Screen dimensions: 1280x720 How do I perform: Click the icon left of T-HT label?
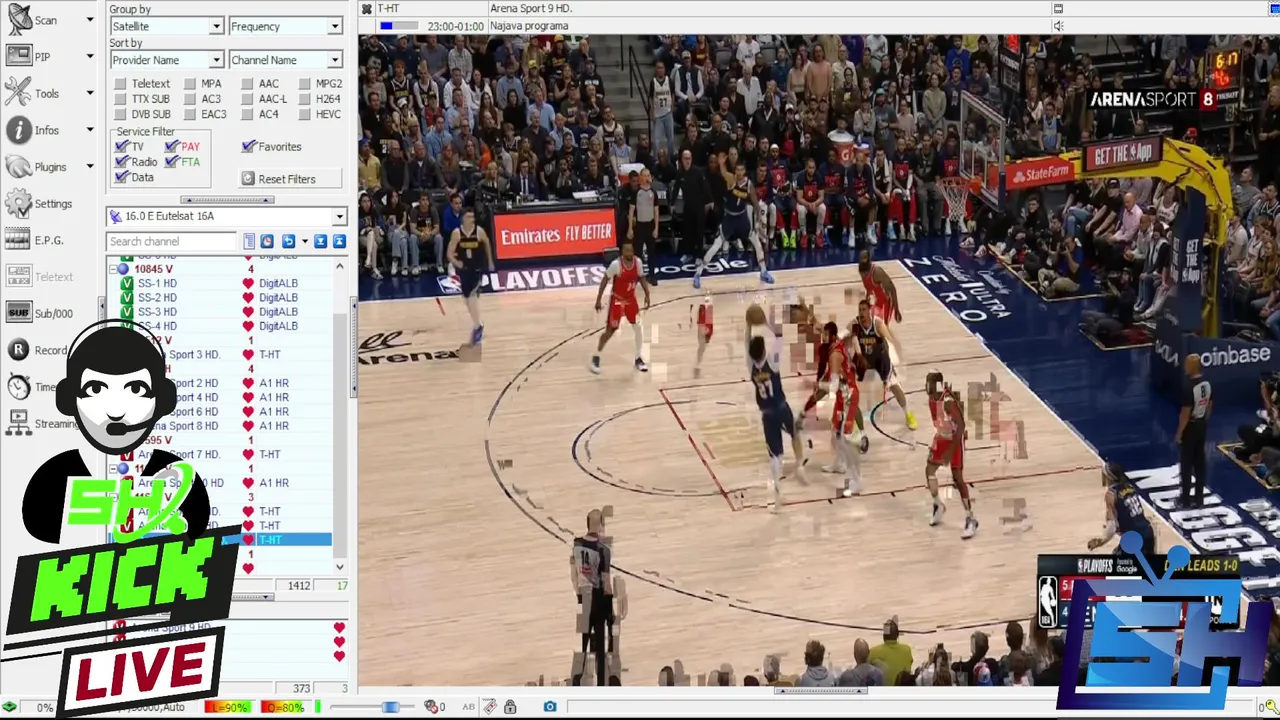point(366,9)
